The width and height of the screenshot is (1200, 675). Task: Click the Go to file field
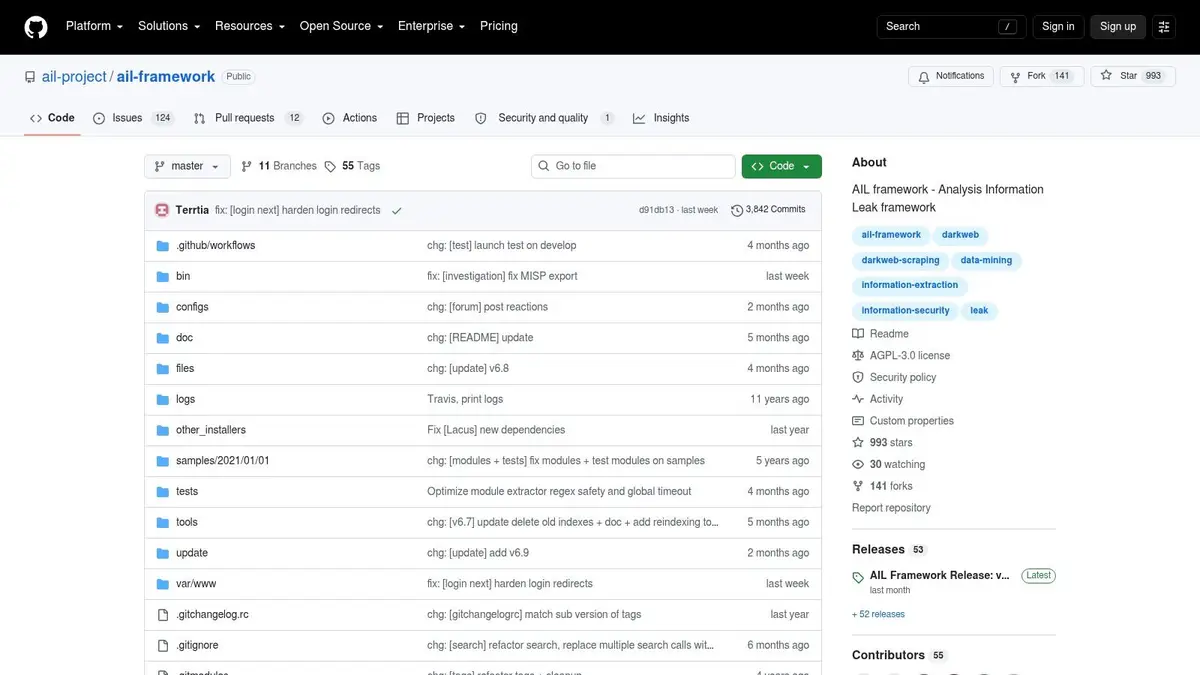(x=633, y=166)
